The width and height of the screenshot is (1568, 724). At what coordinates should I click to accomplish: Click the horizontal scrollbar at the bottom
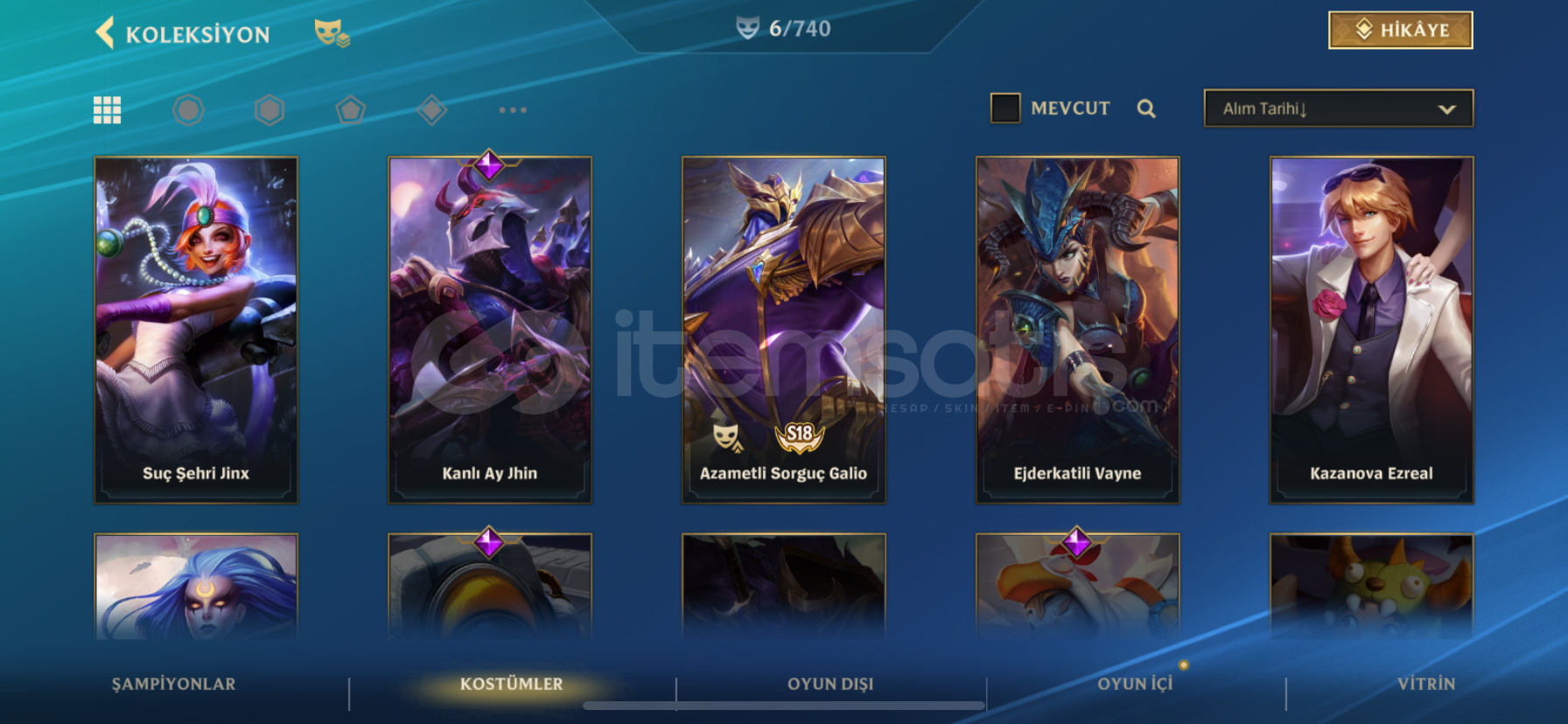(784, 706)
